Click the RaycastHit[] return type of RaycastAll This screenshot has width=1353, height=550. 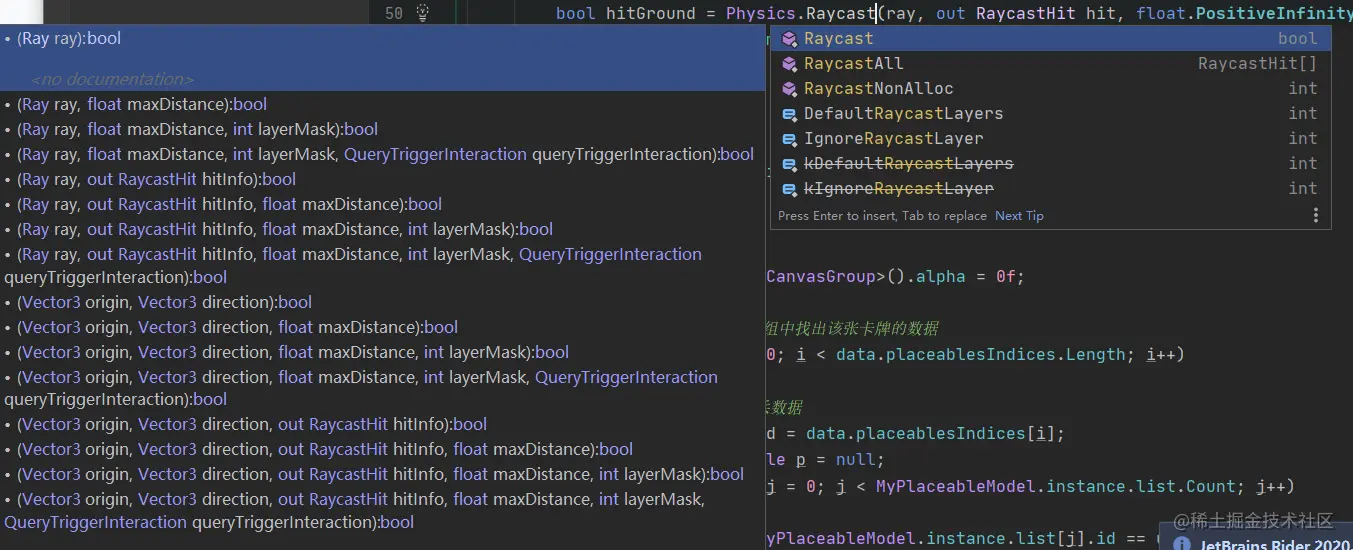pos(1257,63)
